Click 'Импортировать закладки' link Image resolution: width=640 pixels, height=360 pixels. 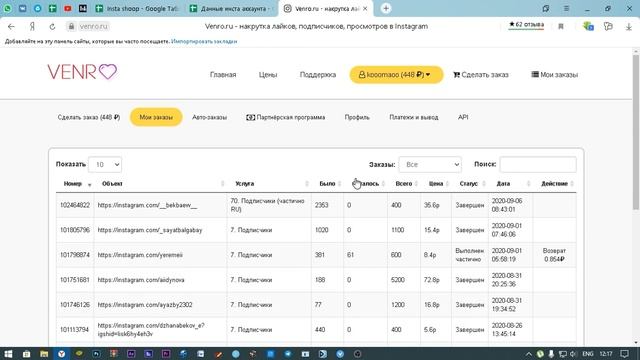coord(204,41)
